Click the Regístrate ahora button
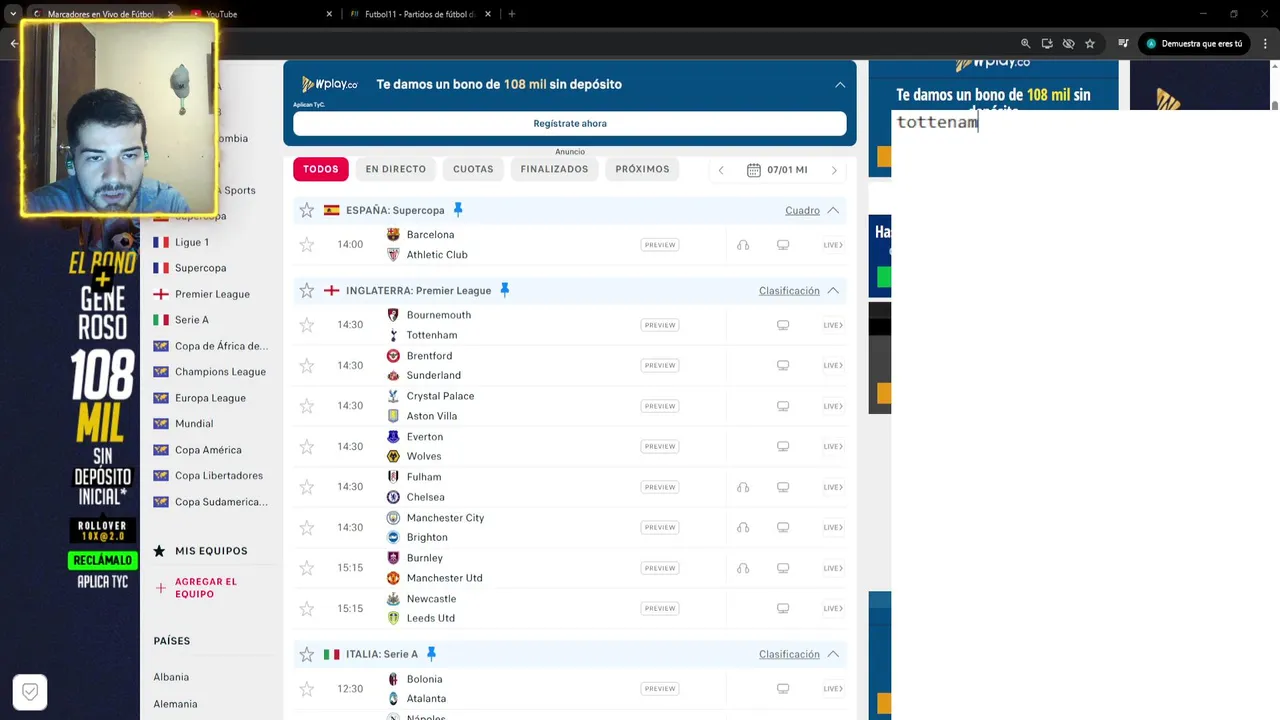The height and width of the screenshot is (720, 1280). [570, 123]
